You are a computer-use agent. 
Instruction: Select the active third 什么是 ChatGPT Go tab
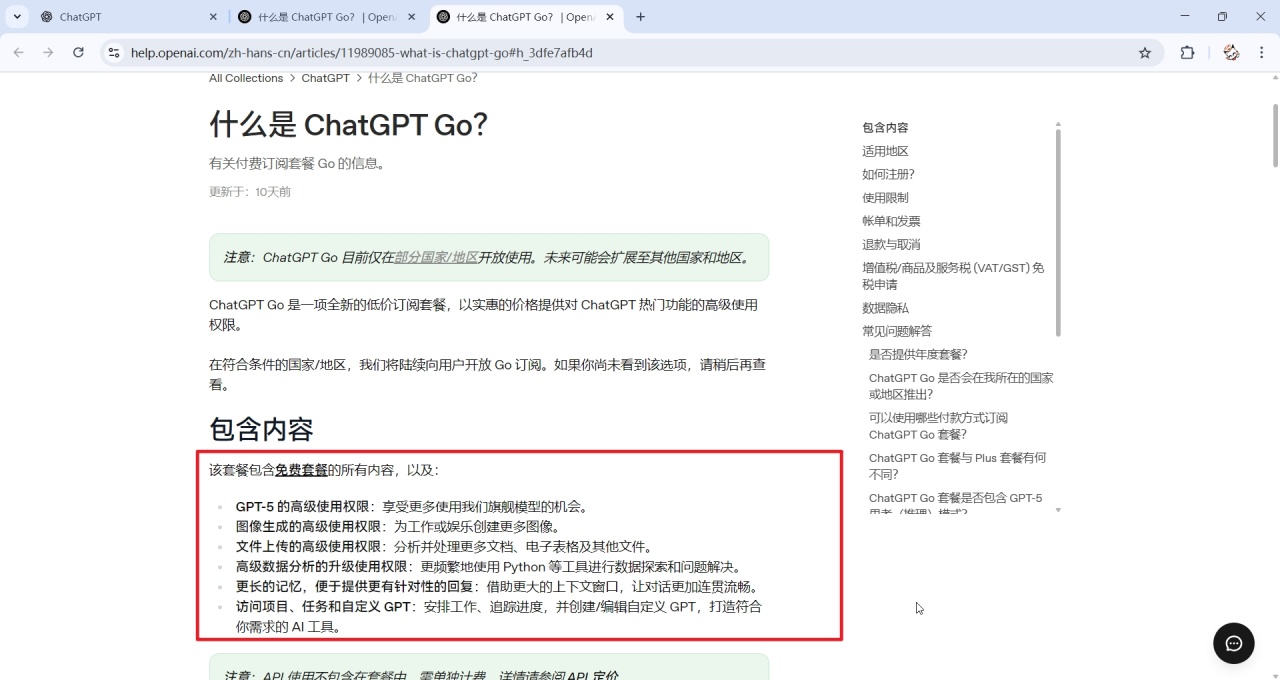point(525,17)
